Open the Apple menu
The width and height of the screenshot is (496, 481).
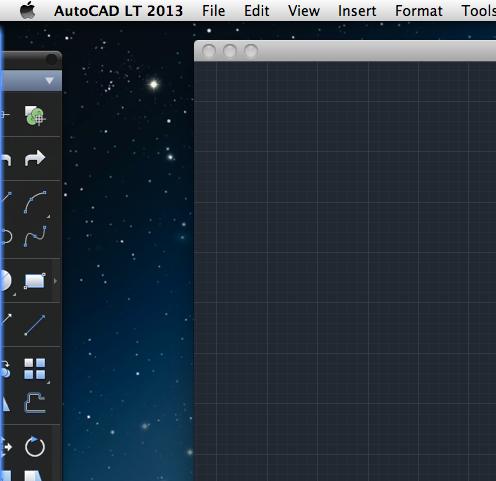pyautogui.click(x=27, y=10)
